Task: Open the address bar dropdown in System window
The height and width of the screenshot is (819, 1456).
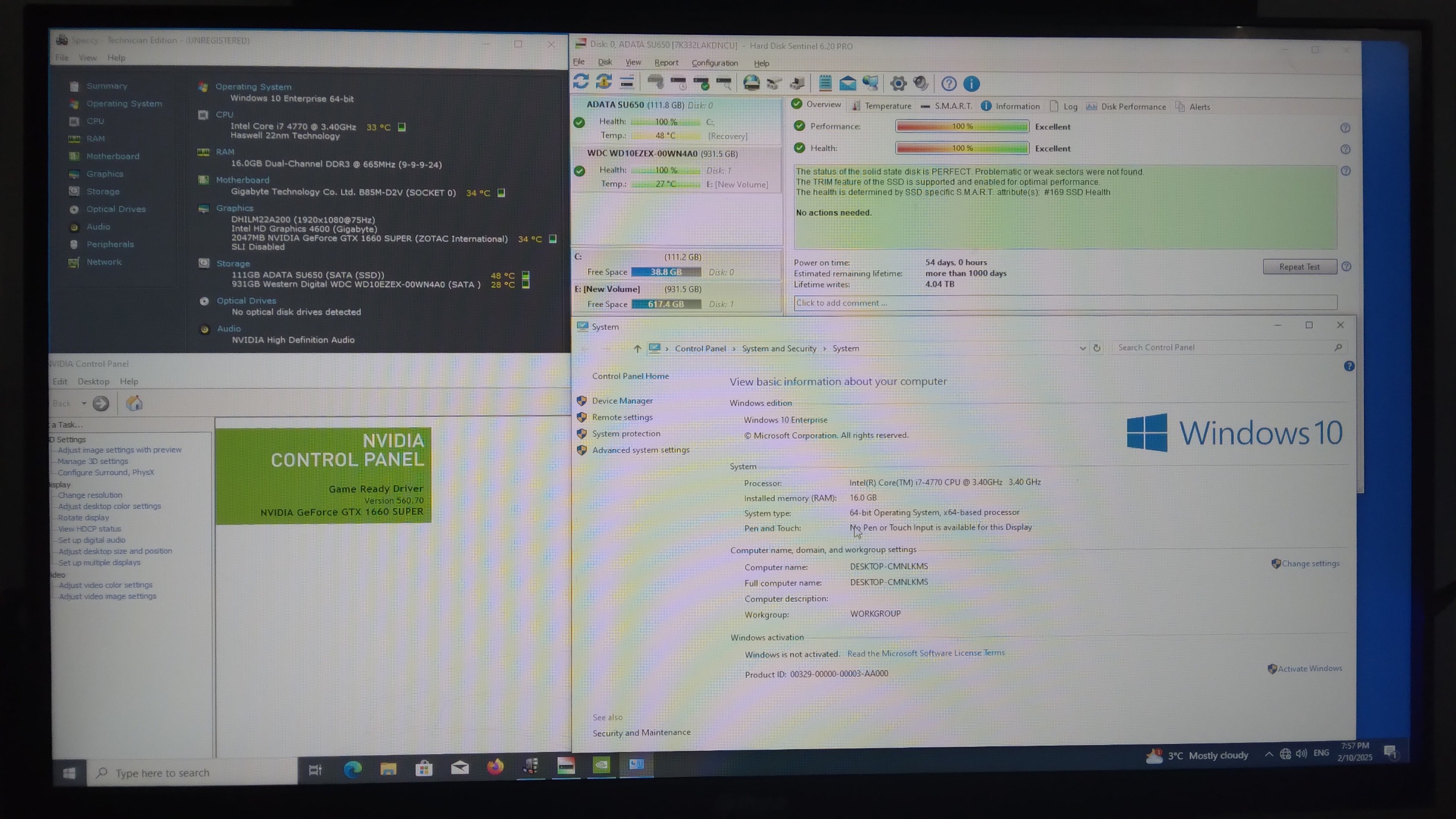Action: (1082, 348)
